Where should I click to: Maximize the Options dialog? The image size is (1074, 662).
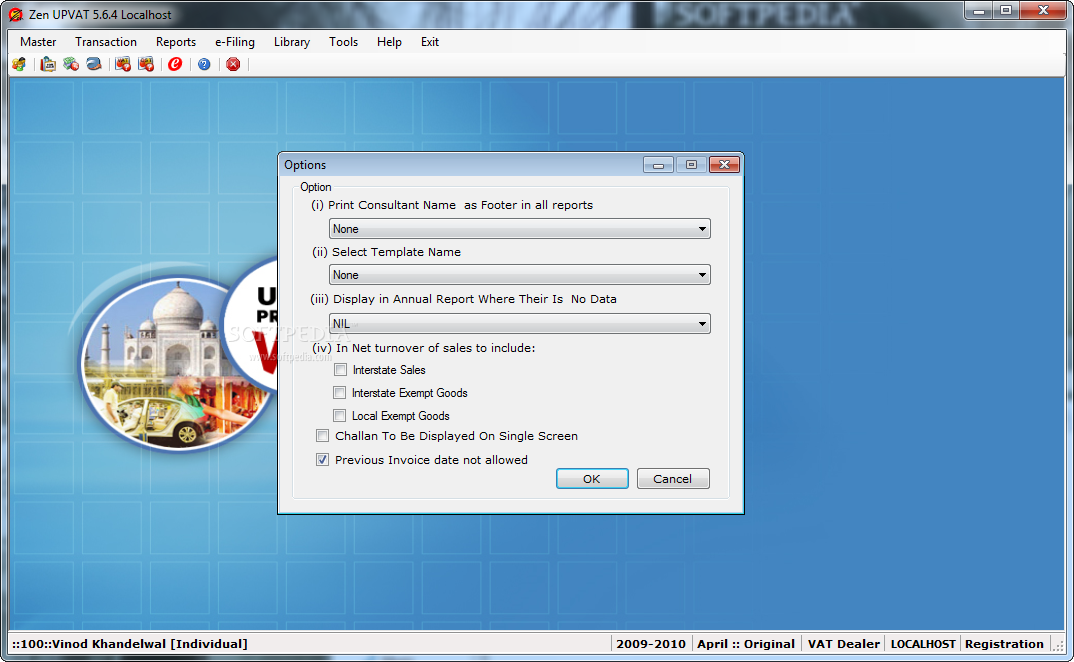[x=691, y=164]
